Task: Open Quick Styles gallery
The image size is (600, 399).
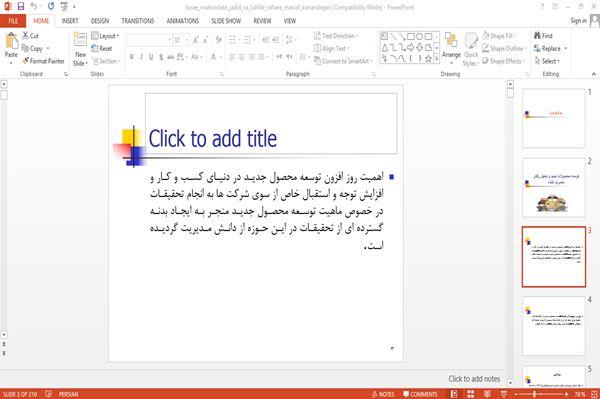Action: 471,50
